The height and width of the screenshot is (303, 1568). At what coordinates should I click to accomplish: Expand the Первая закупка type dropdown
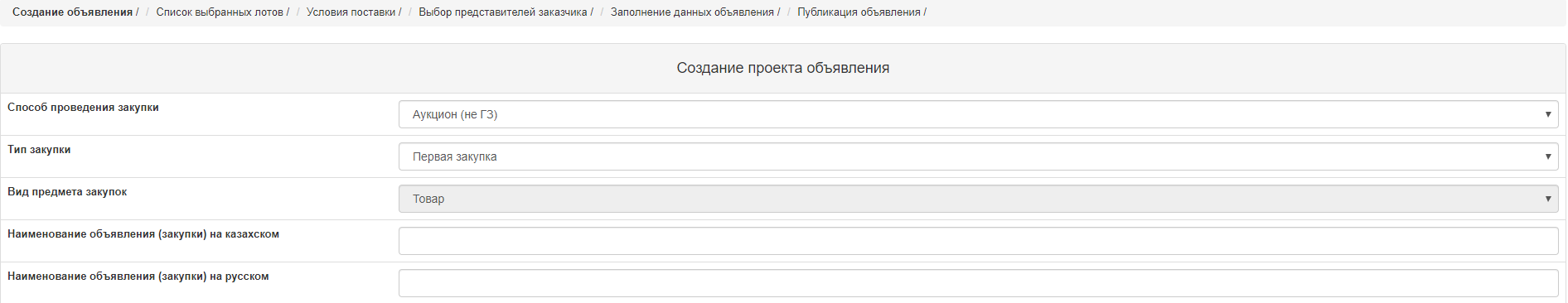point(978,156)
